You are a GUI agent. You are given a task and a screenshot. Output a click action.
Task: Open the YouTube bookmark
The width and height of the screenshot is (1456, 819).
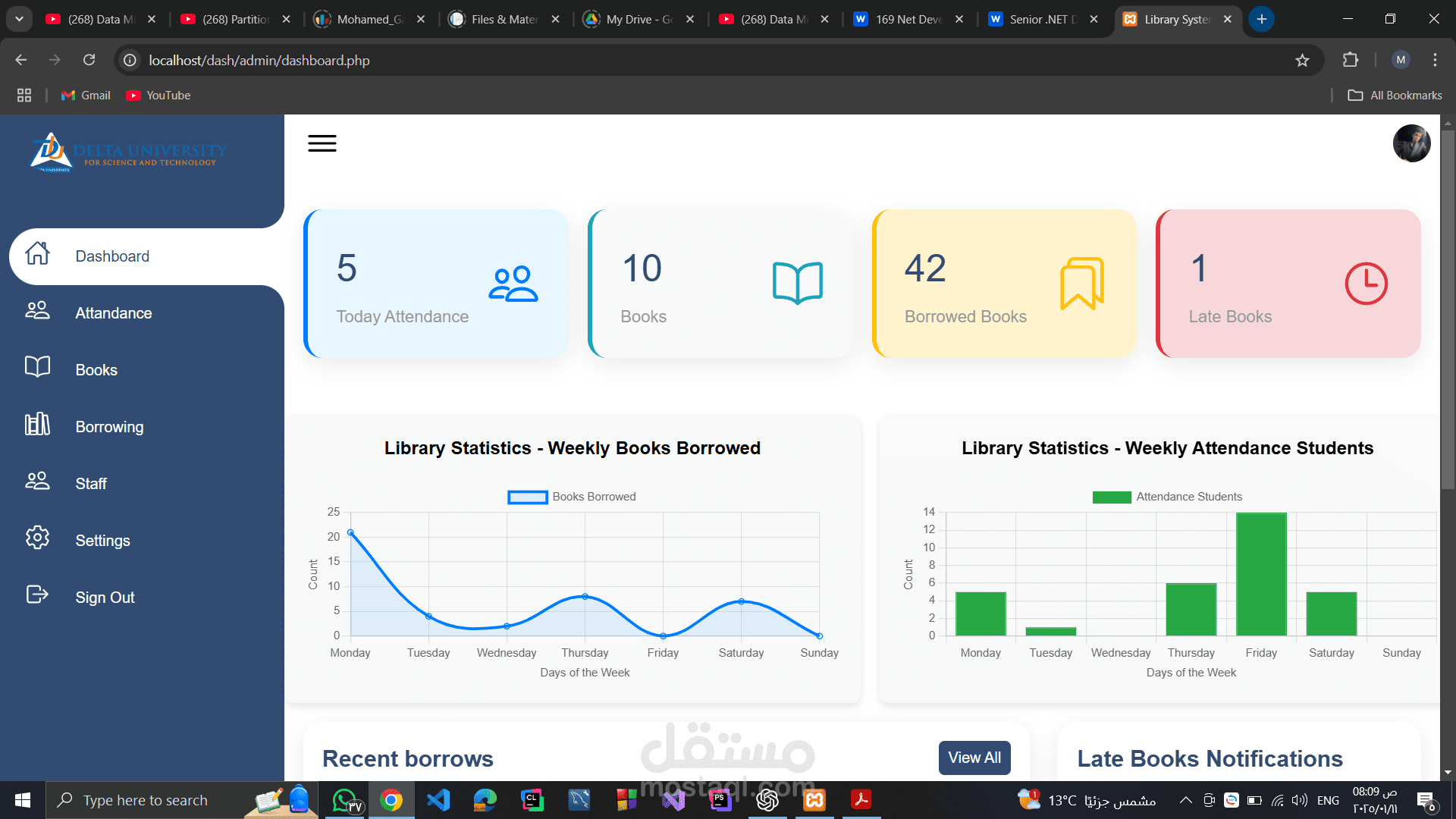pyautogui.click(x=158, y=96)
